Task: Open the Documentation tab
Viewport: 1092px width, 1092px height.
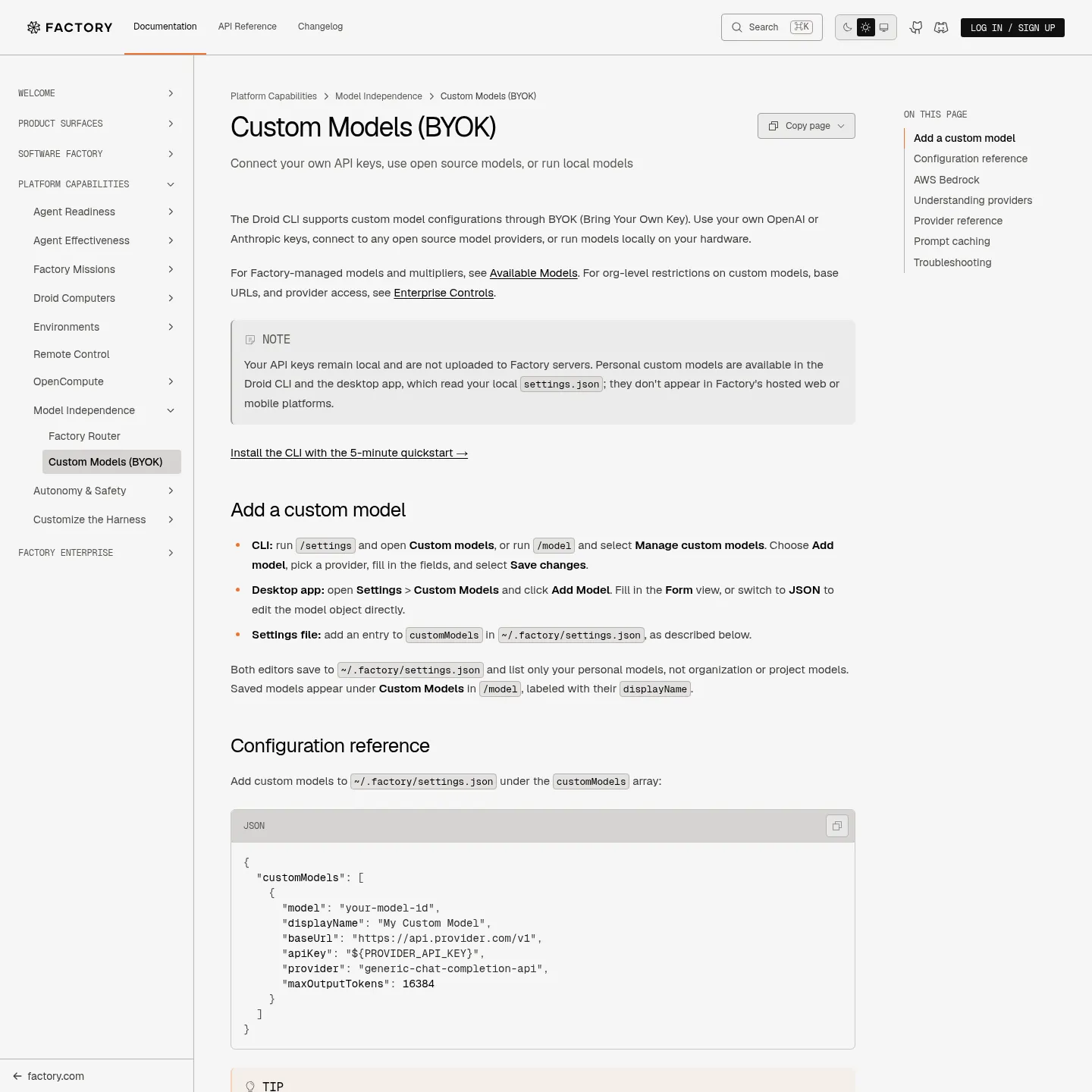Action: click(165, 27)
